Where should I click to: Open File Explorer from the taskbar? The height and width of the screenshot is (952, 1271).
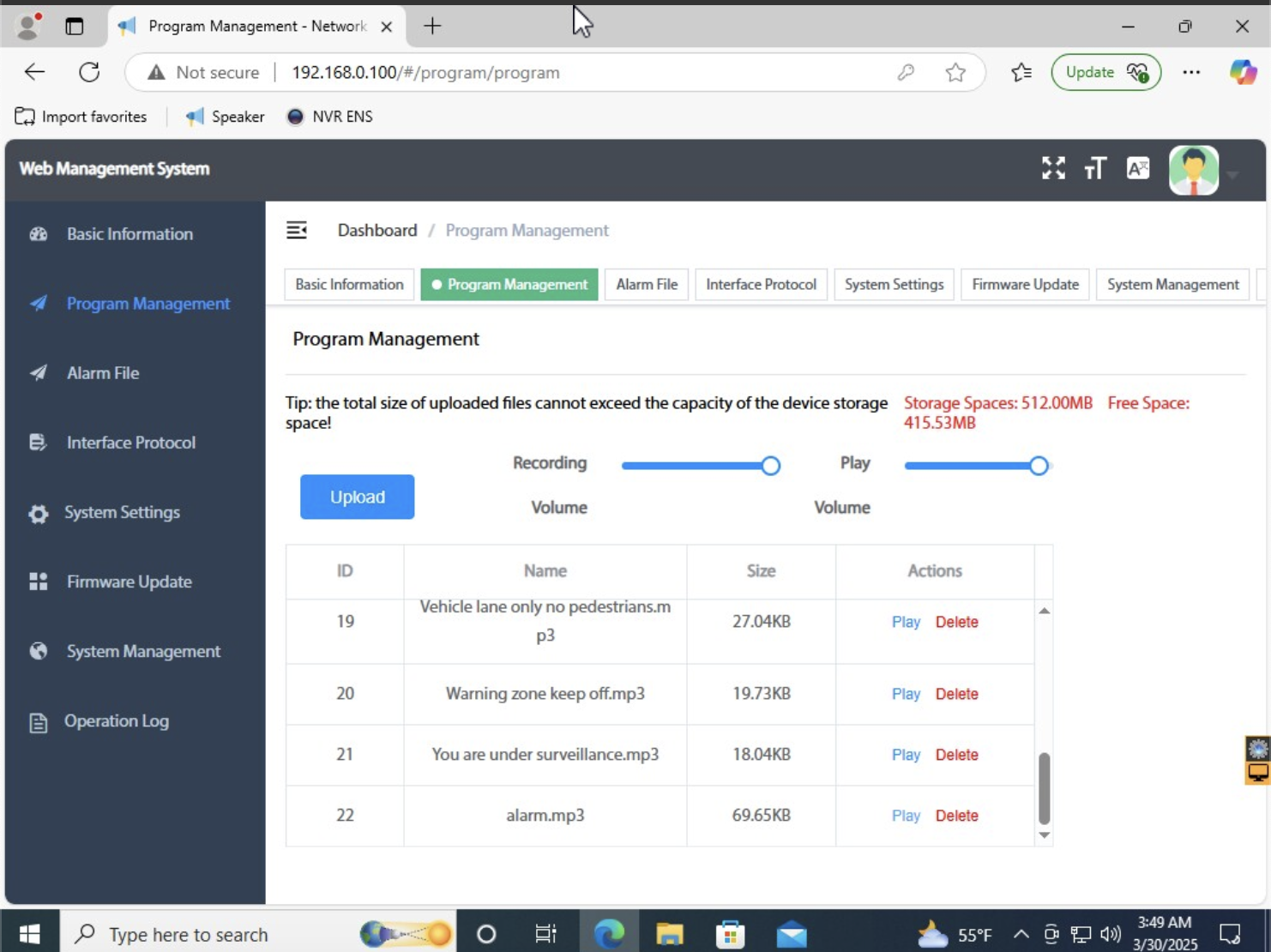(669, 933)
